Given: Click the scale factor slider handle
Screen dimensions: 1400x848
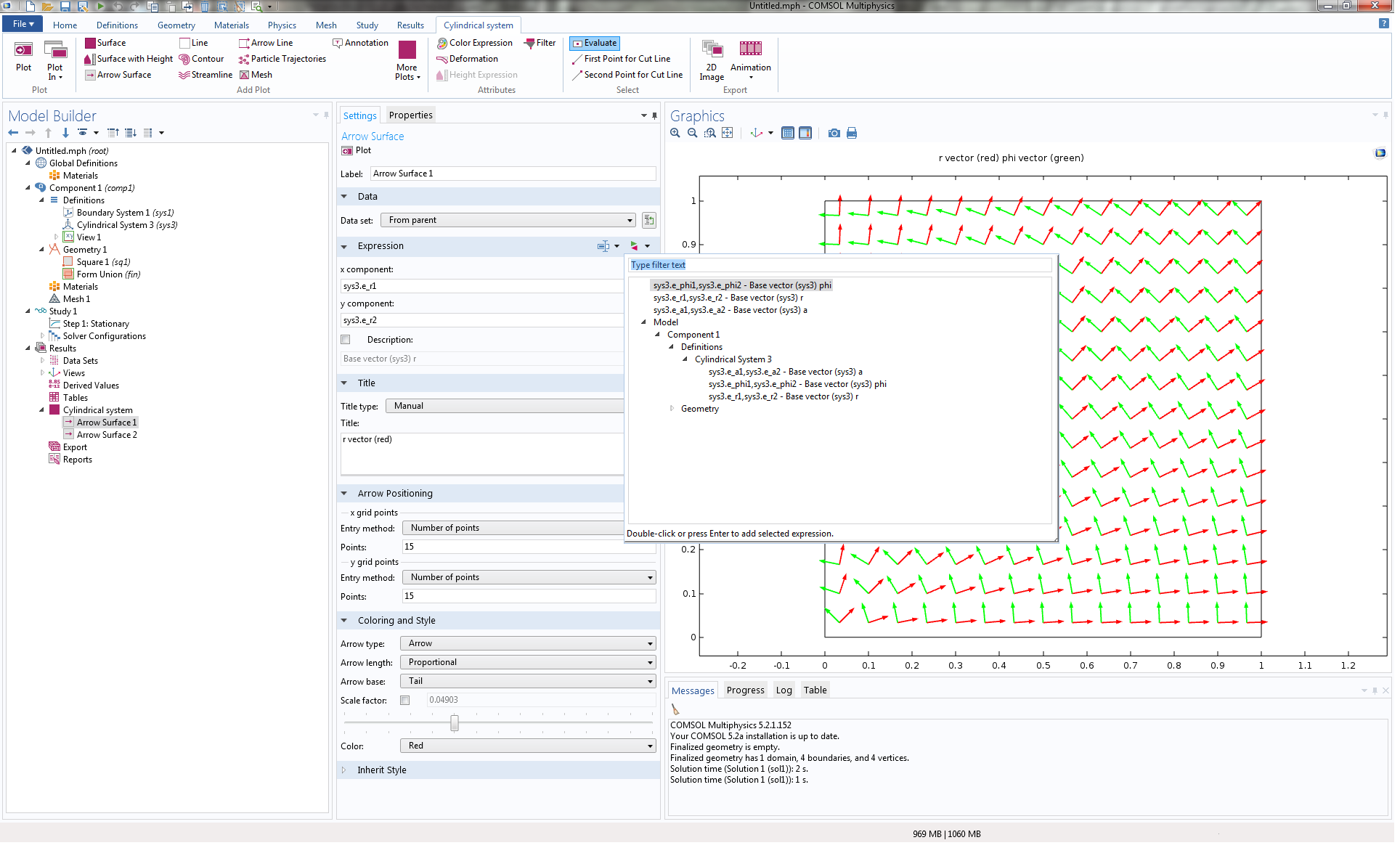Looking at the screenshot, I should tap(454, 723).
